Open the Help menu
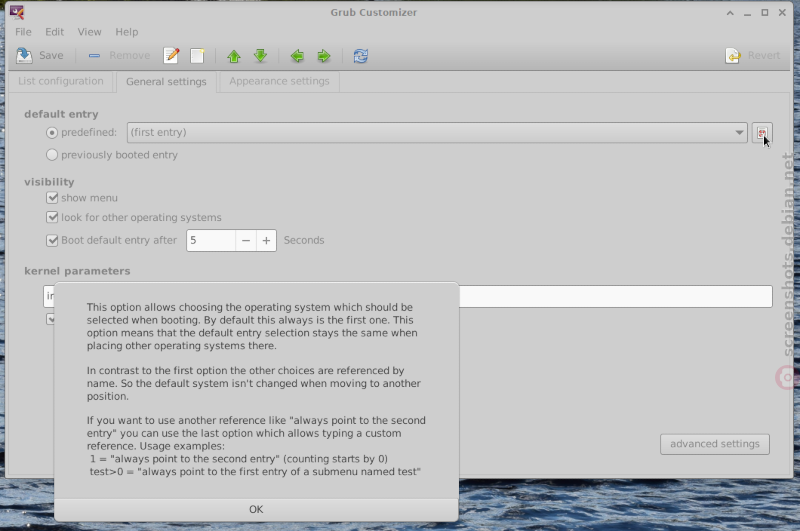The image size is (800, 531). 127,32
